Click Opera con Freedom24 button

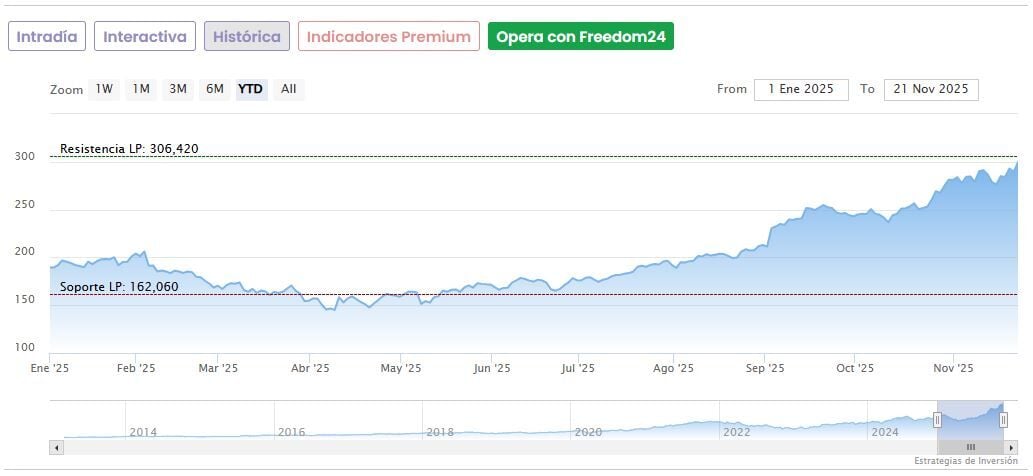point(581,37)
